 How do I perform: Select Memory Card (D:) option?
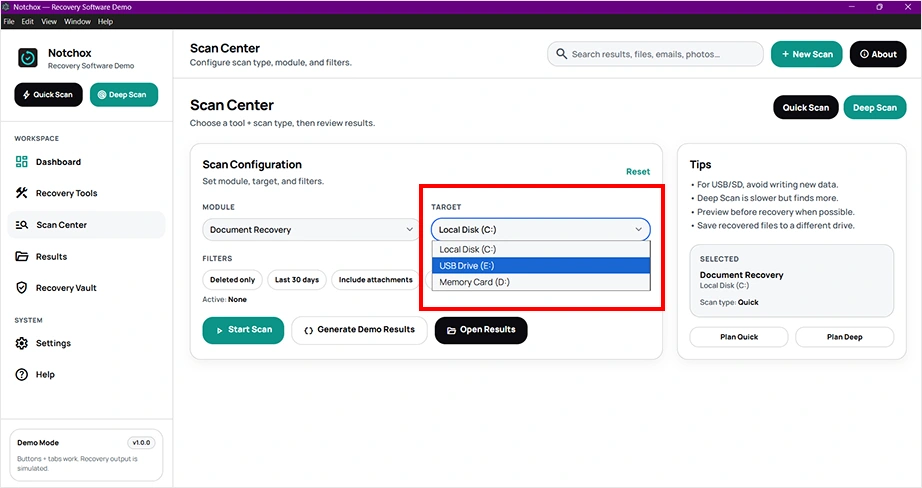click(541, 282)
